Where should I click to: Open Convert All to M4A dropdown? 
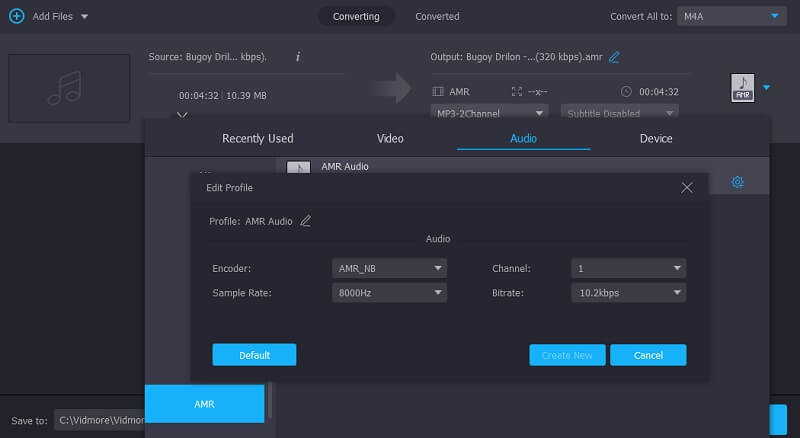(x=731, y=16)
